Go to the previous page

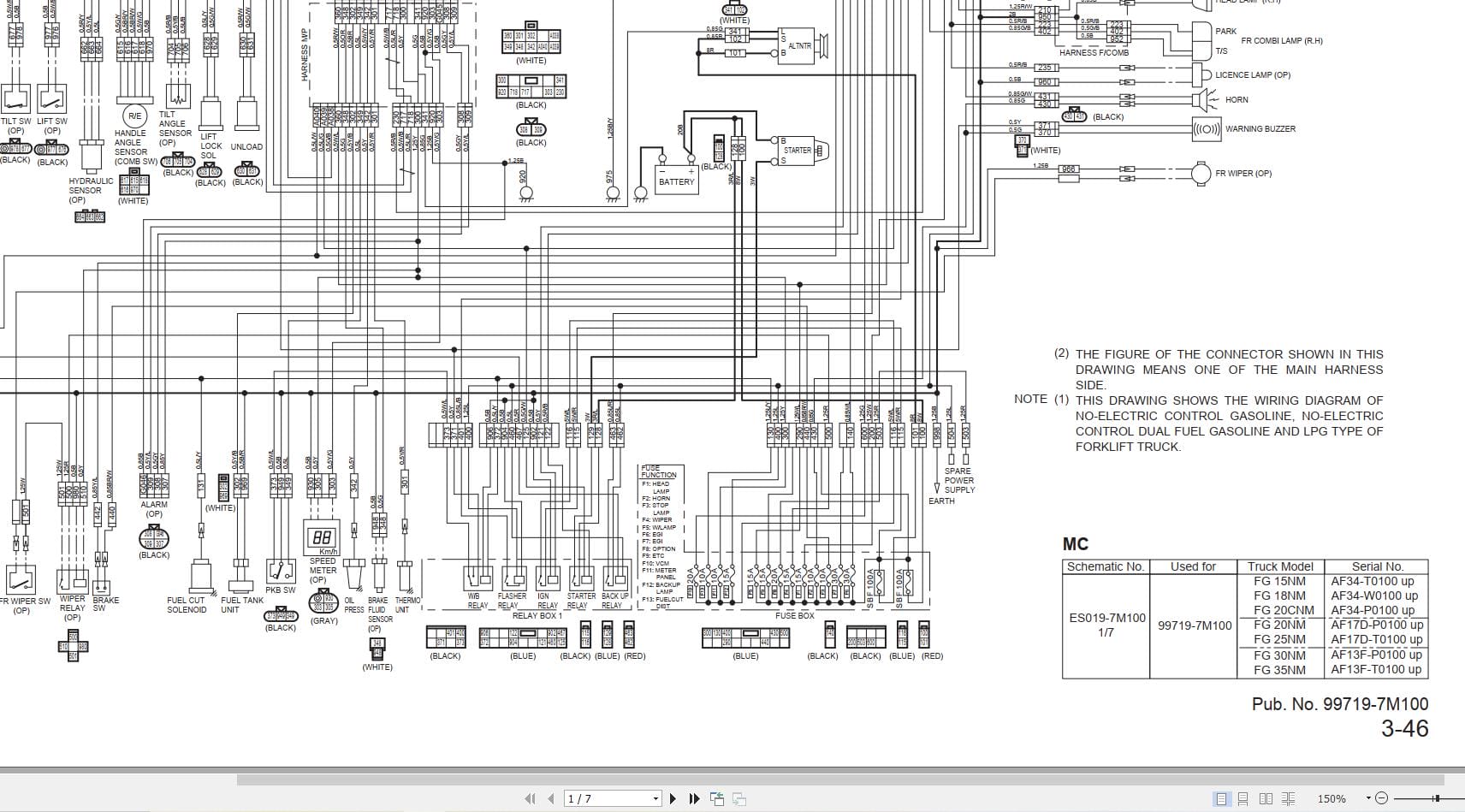coord(550,798)
